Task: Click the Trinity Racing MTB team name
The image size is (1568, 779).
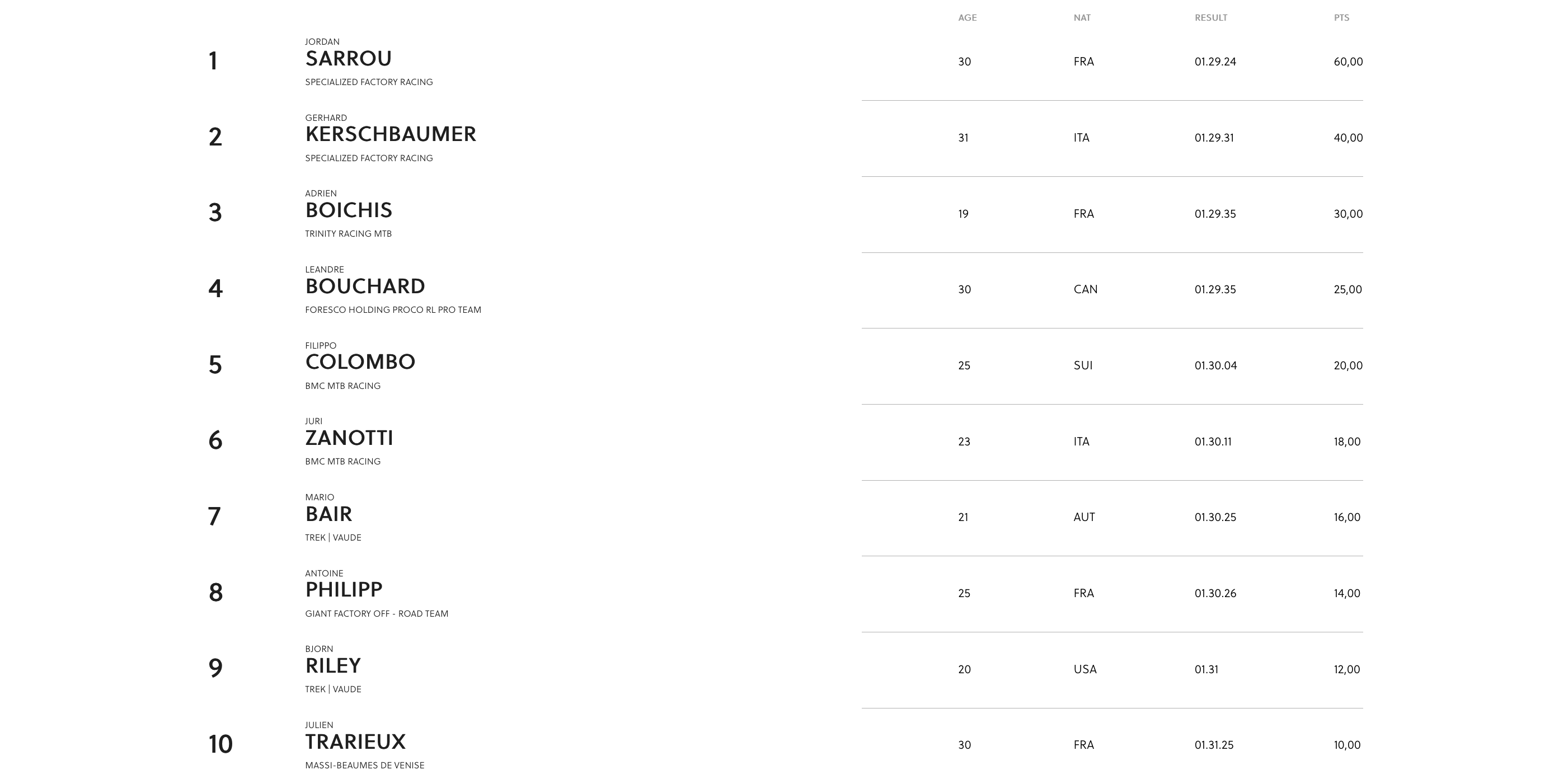Action: pos(348,234)
